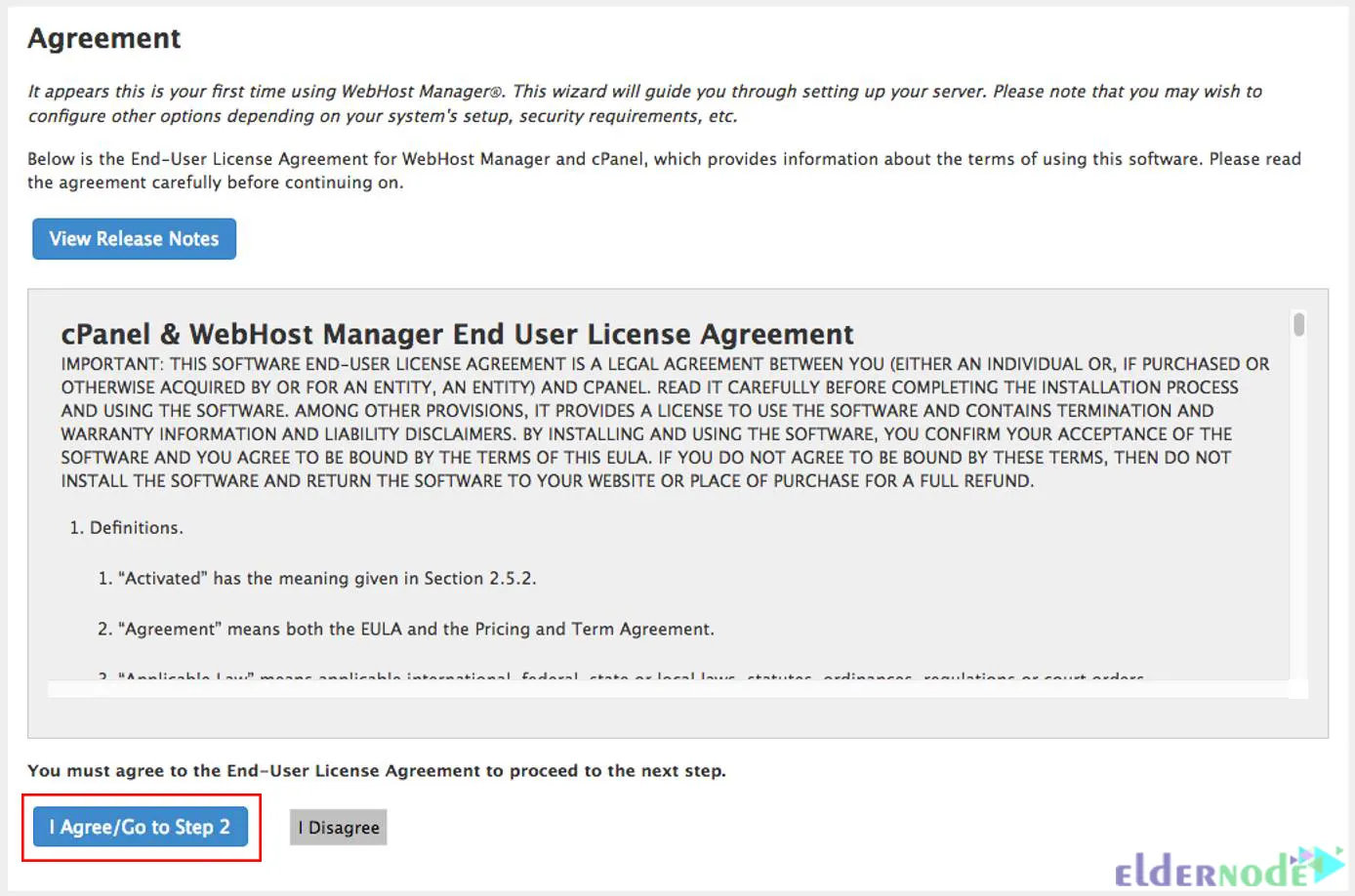The height and width of the screenshot is (896, 1355).
Task: Click the IMPORTANT uppercase EULA paragraph
Action: (x=665, y=422)
